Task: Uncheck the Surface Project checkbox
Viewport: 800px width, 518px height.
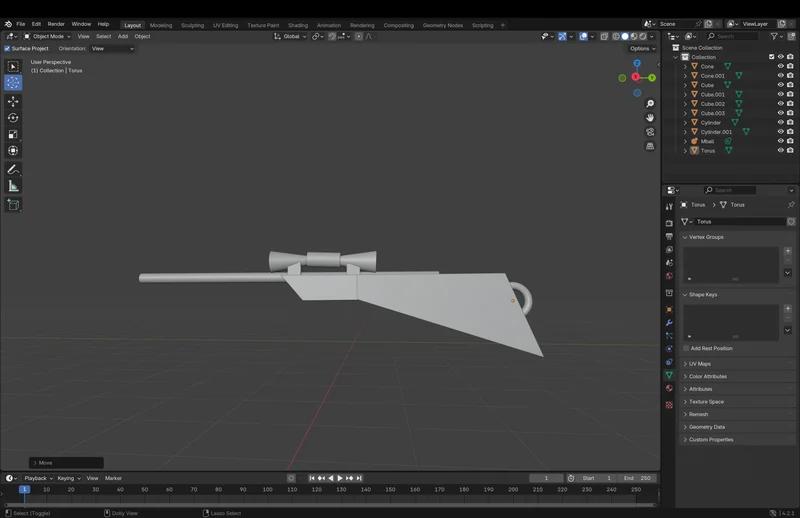Action: tap(7, 48)
